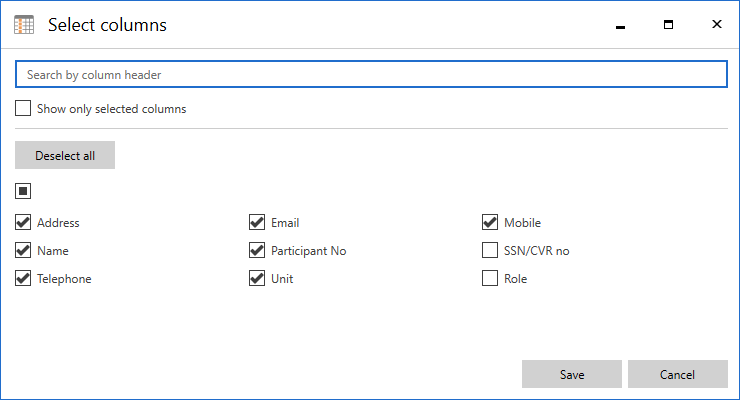The image size is (740, 400).
Task: Uncheck the Mobile column
Action: [x=490, y=222]
